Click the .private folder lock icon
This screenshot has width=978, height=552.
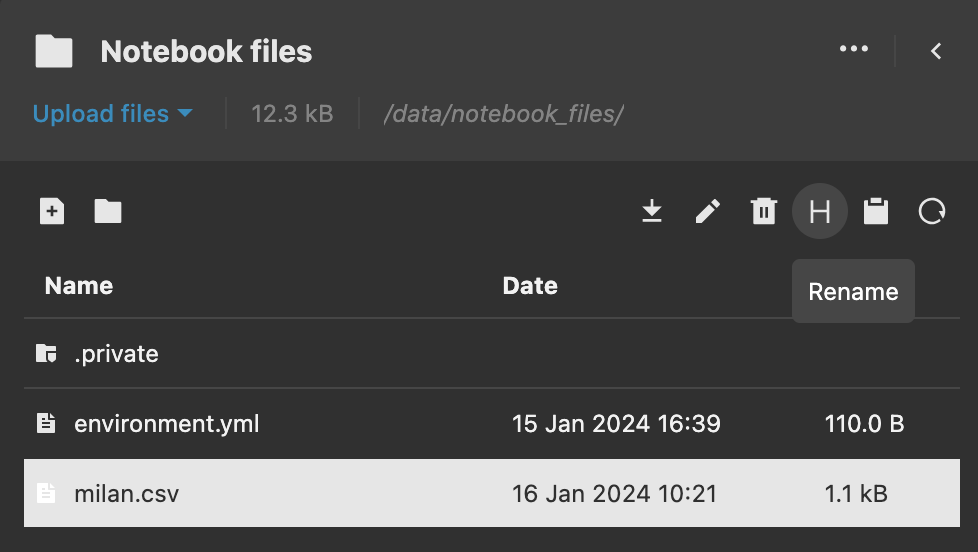point(46,353)
